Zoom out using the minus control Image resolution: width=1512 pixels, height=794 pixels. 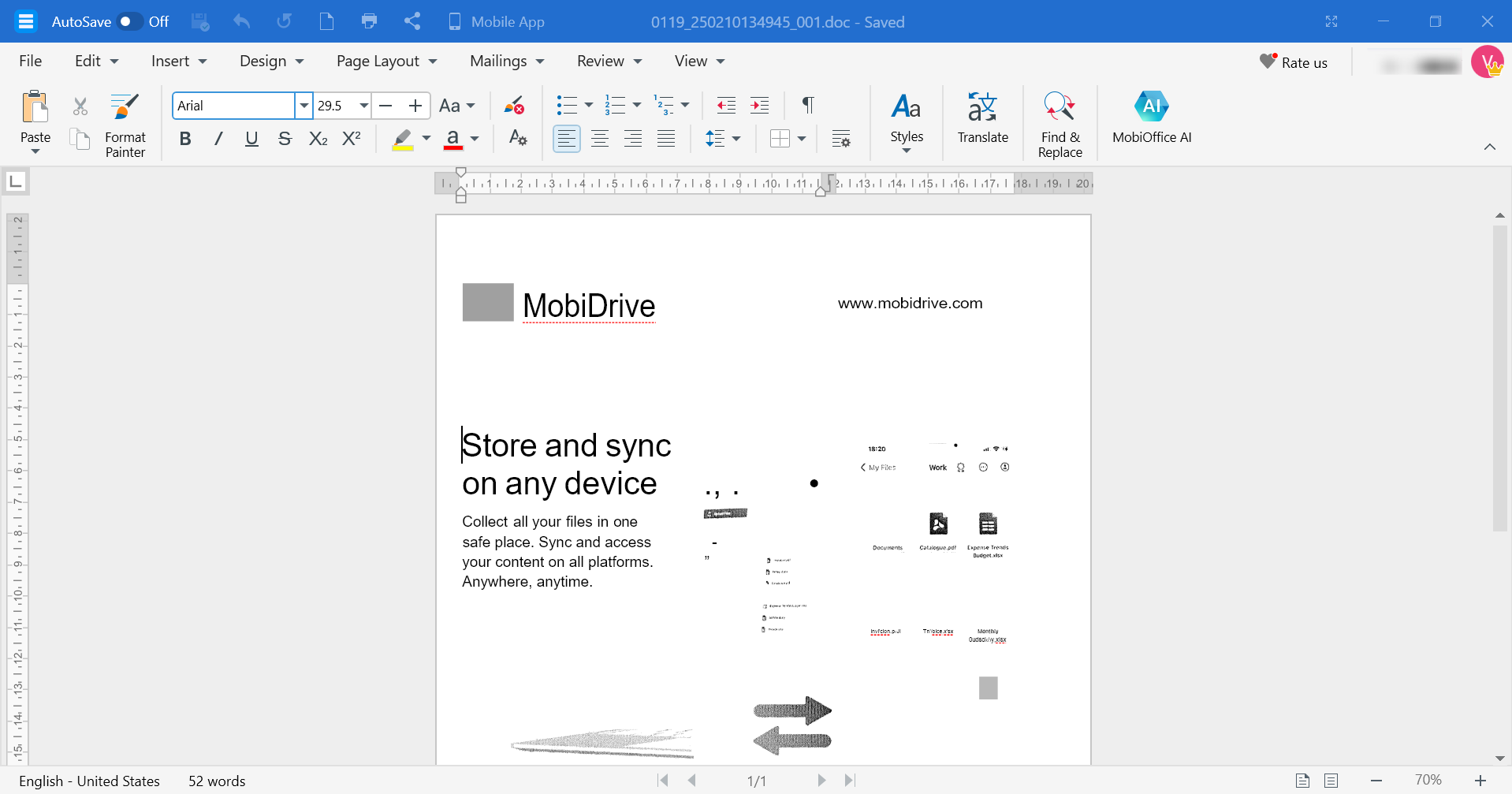(1376, 780)
